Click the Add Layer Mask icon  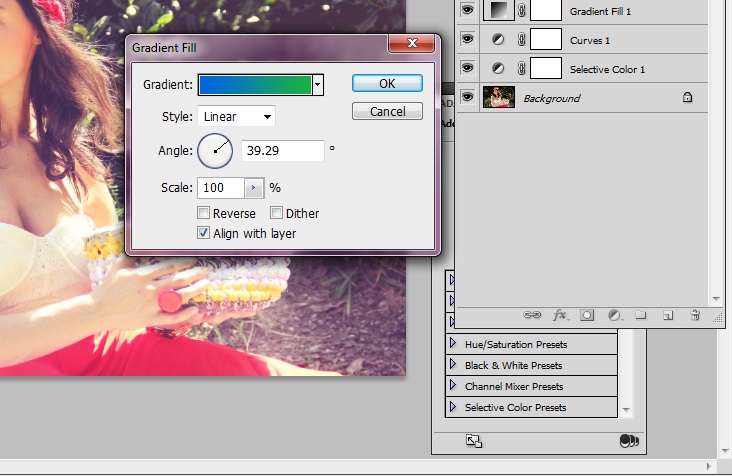click(587, 315)
